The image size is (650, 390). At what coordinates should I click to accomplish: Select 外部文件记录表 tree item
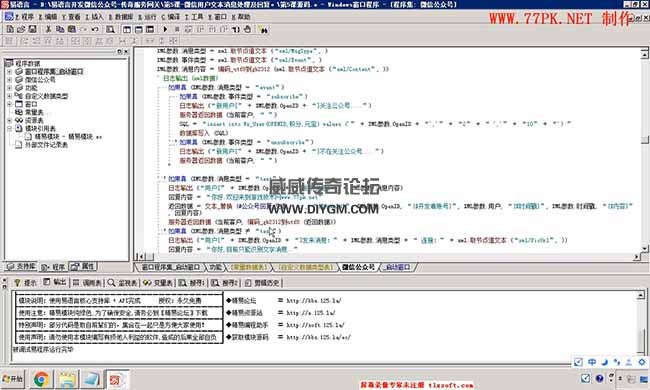(x=46, y=145)
